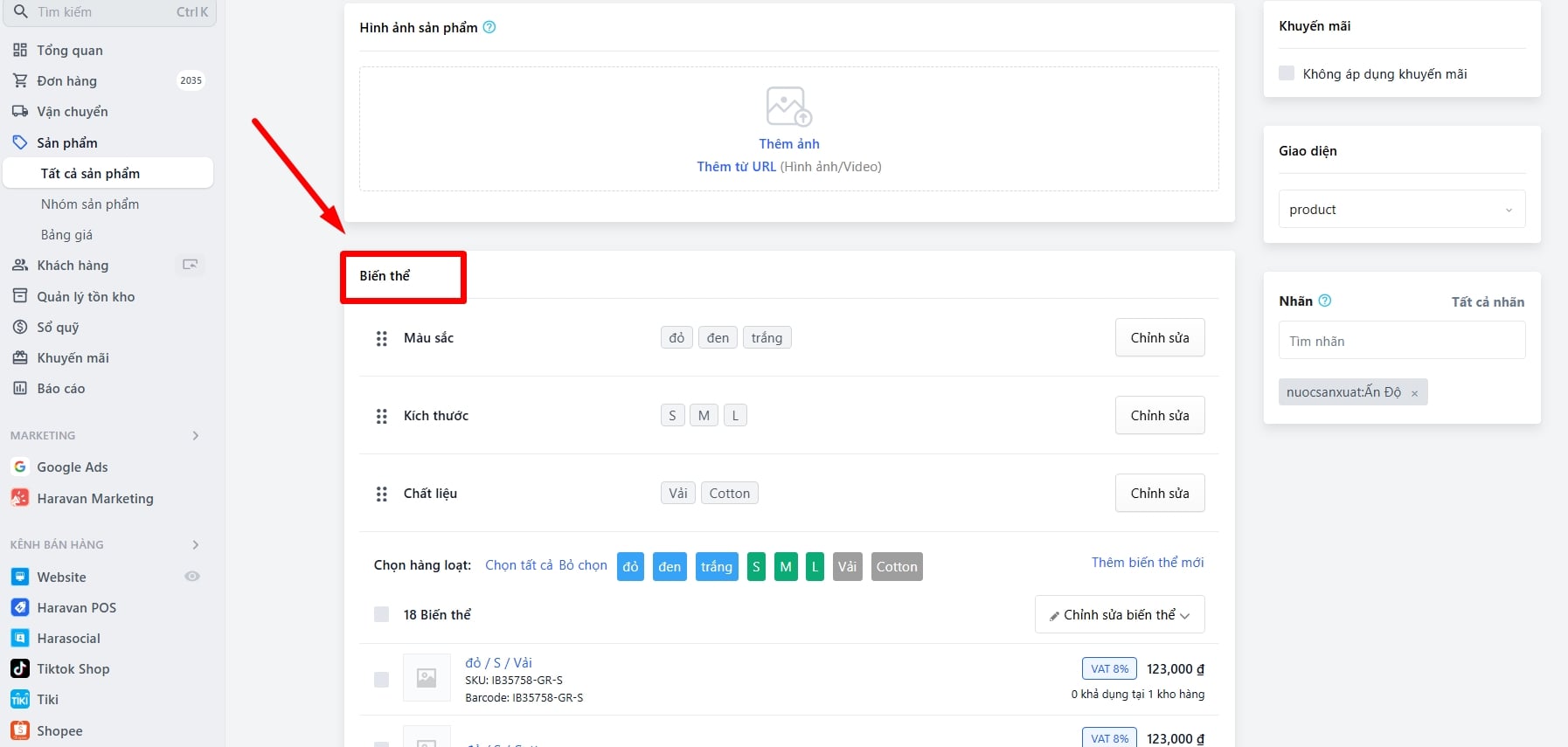The width and height of the screenshot is (1568, 747).
Task: Open the Chỉnh sửa biến thể dropdown
Action: 1119,614
